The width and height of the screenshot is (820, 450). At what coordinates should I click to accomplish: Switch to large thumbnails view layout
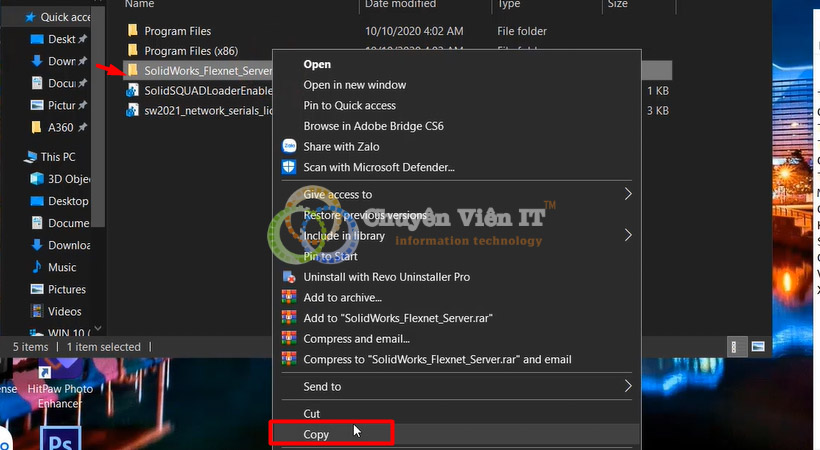(x=757, y=346)
